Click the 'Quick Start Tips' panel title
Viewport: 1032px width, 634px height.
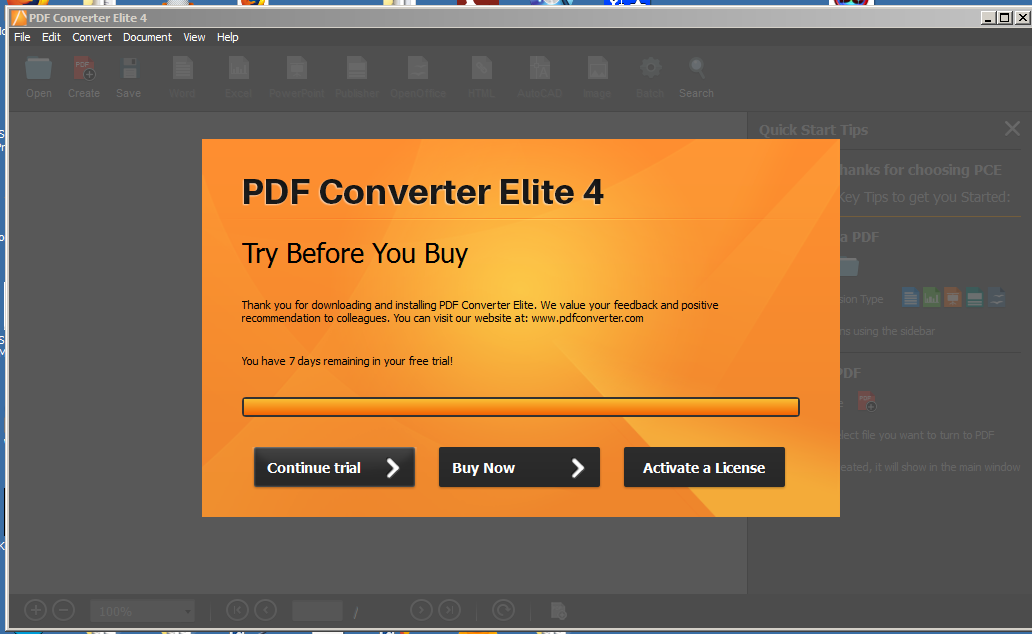pyautogui.click(x=813, y=130)
